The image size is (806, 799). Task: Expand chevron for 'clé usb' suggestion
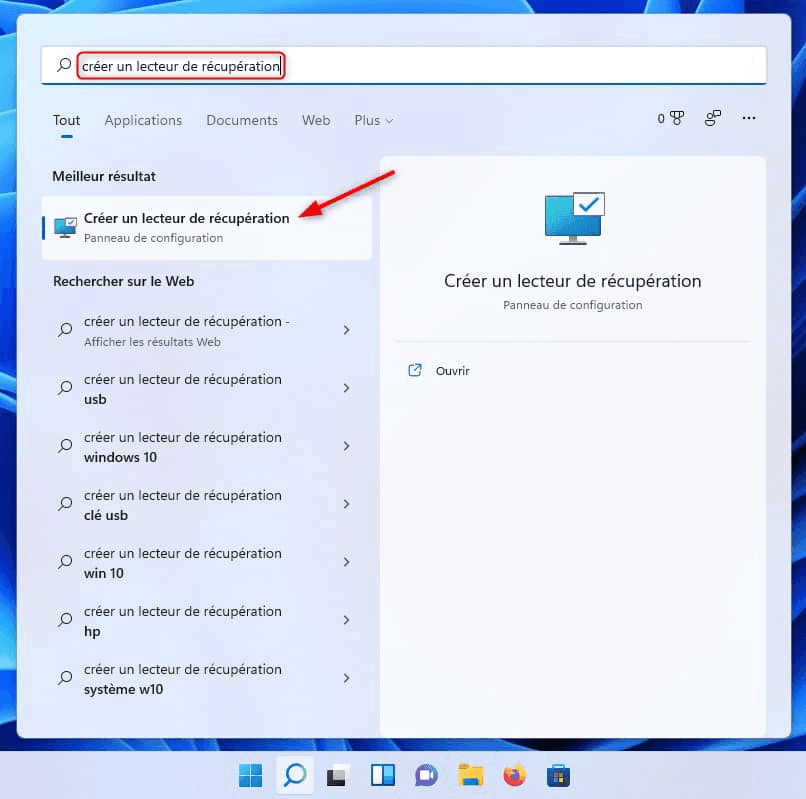(x=346, y=504)
